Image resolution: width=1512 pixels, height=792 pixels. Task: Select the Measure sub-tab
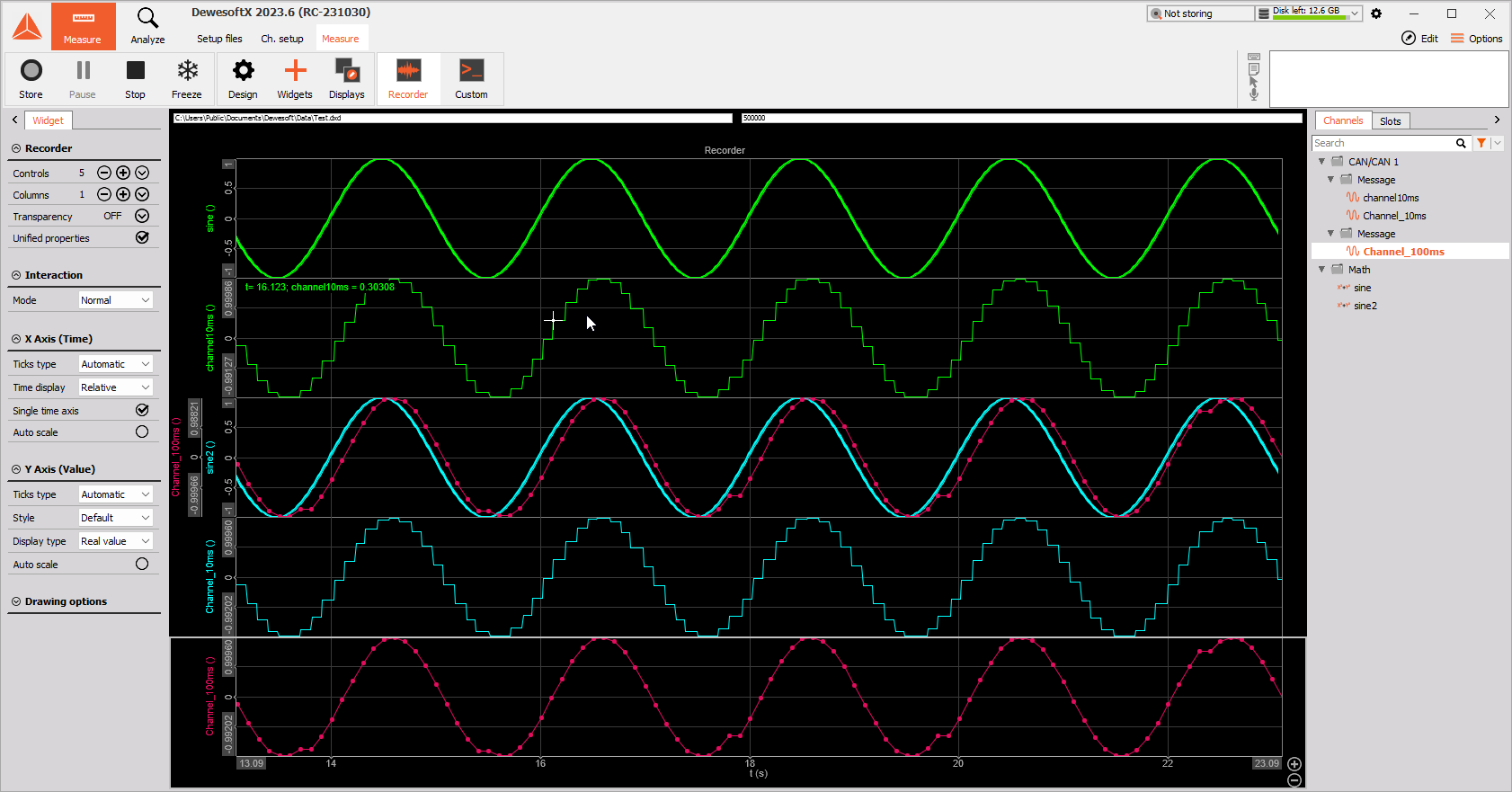click(x=341, y=39)
